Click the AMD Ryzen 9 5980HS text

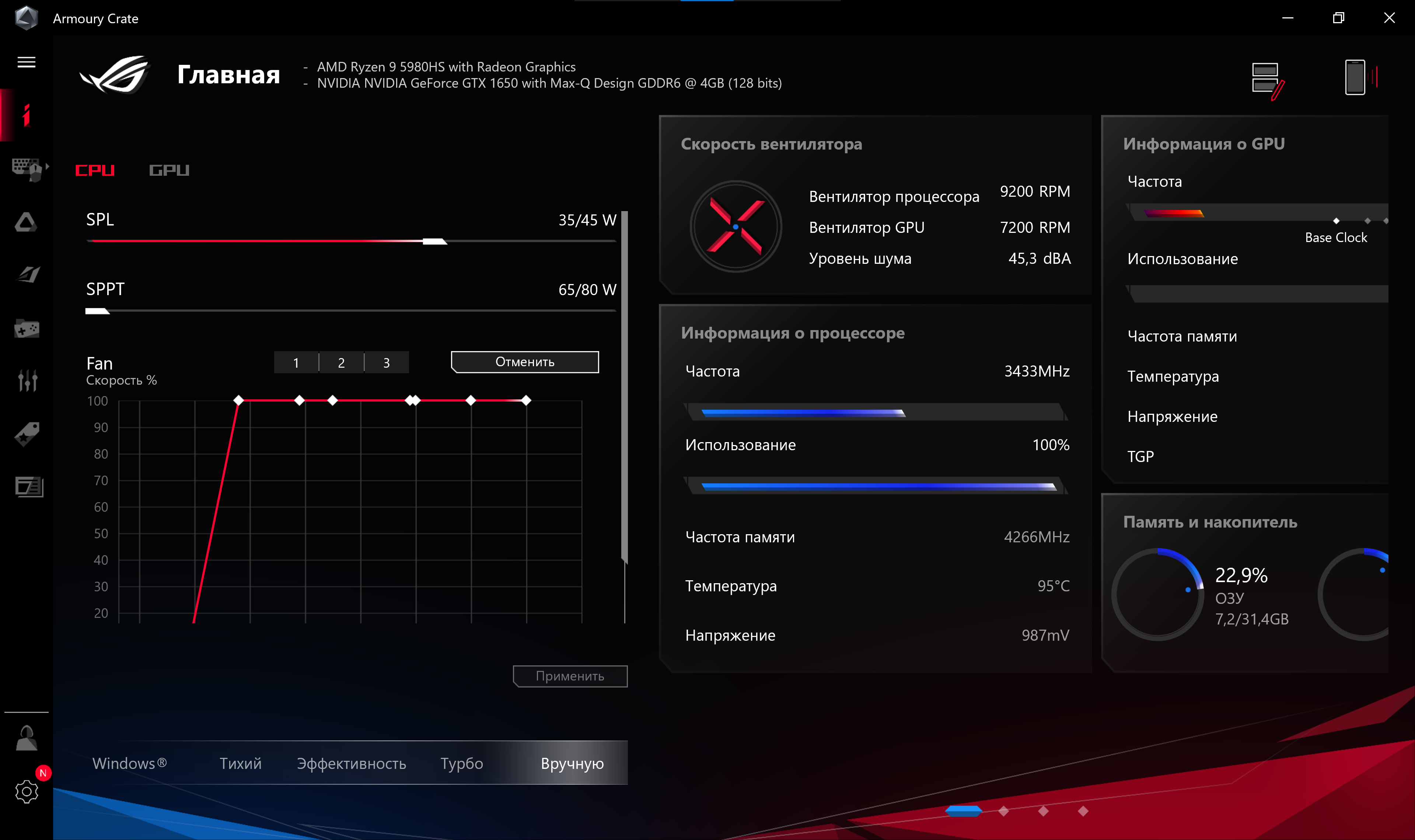coord(446,67)
